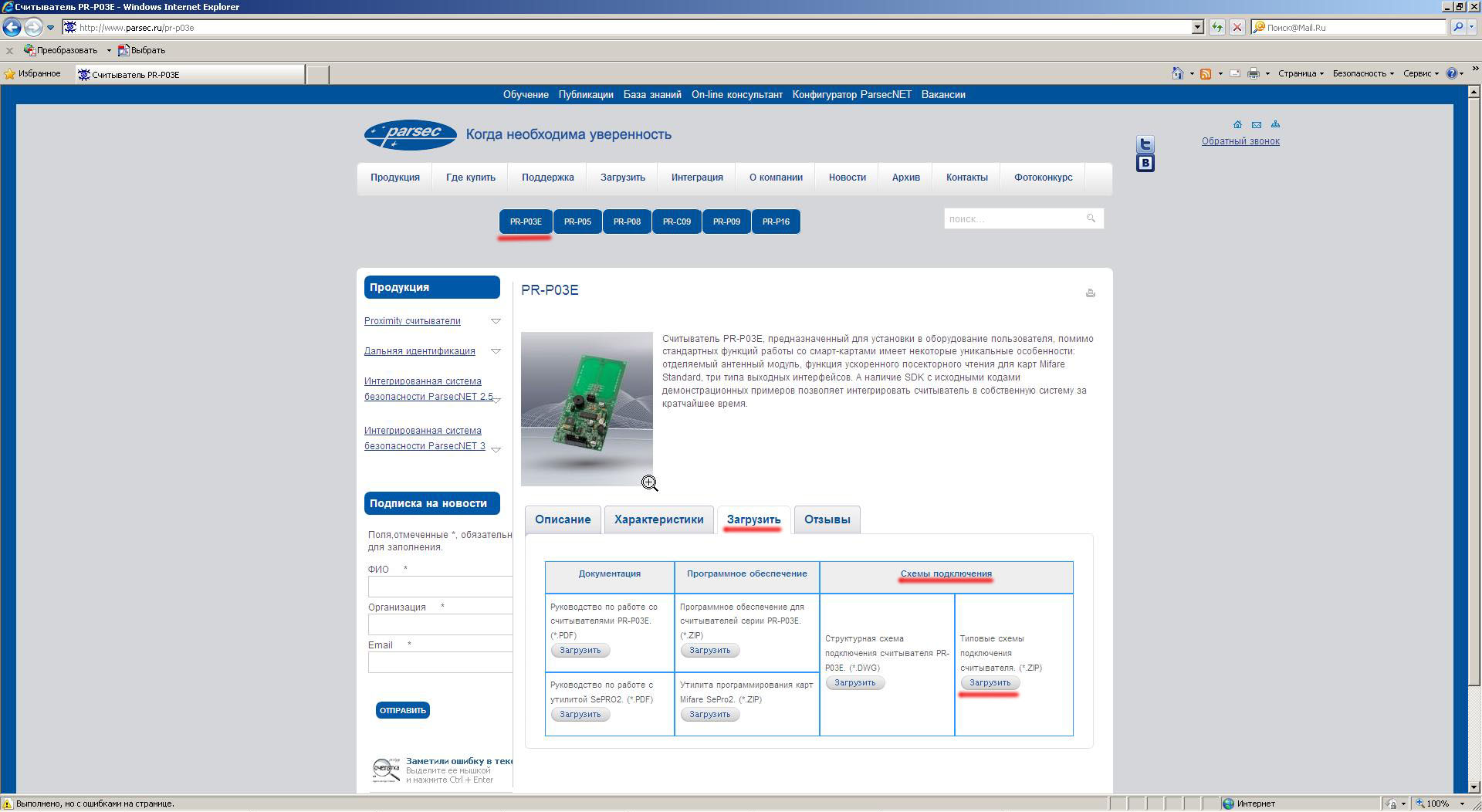Image resolution: width=1482 pixels, height=812 pixels.
Task: Click the Обратный звонок link
Action: [x=1240, y=141]
